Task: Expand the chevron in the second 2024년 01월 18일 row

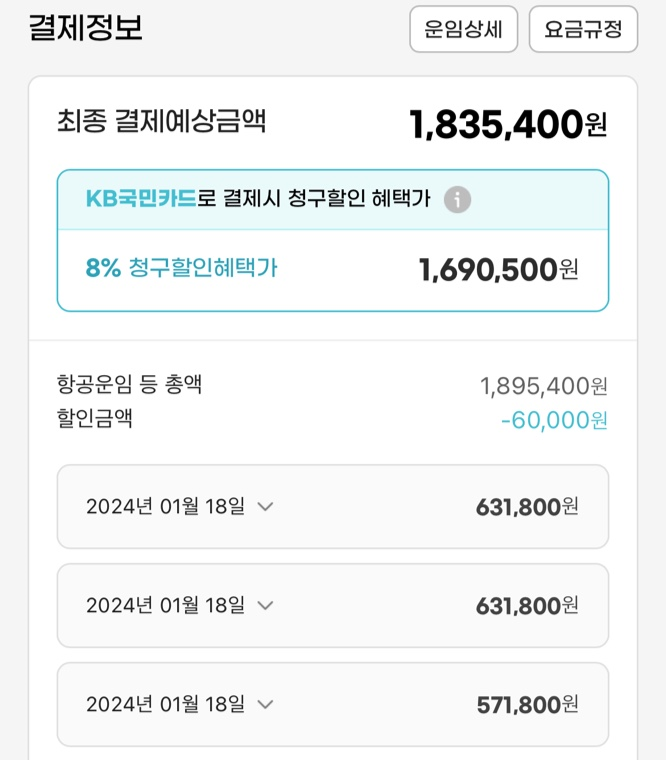Action: pyautogui.click(x=265, y=606)
